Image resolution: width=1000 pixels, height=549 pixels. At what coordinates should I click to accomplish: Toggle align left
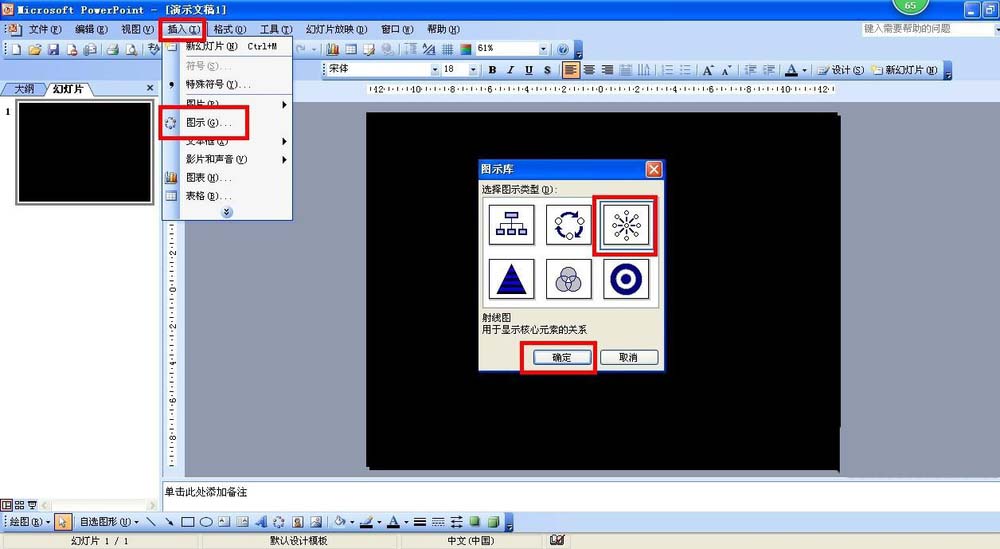(571, 70)
